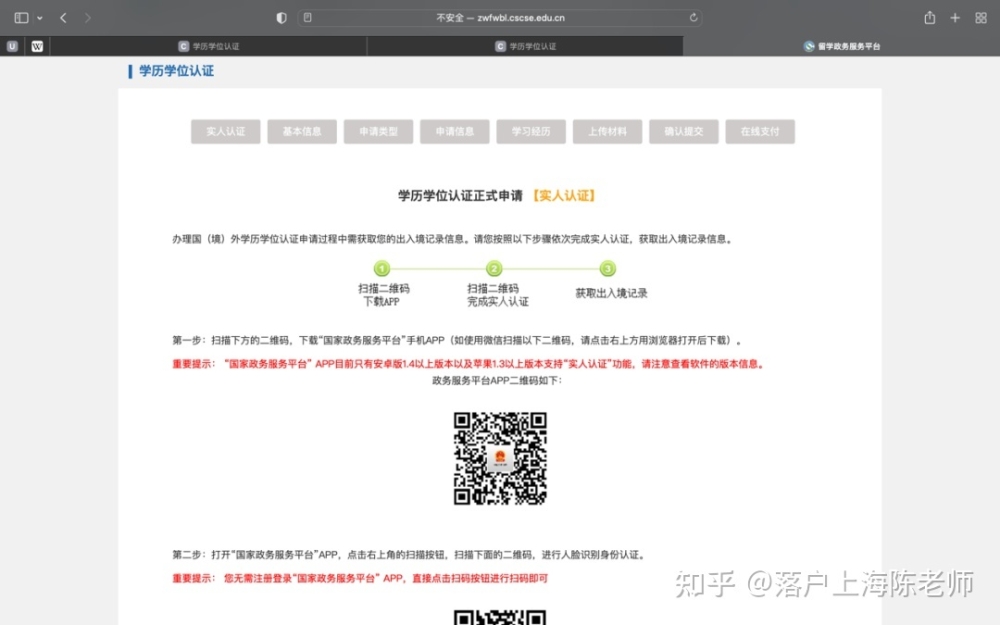Click the 上传材料 step button
The image size is (1000, 625).
(x=607, y=131)
